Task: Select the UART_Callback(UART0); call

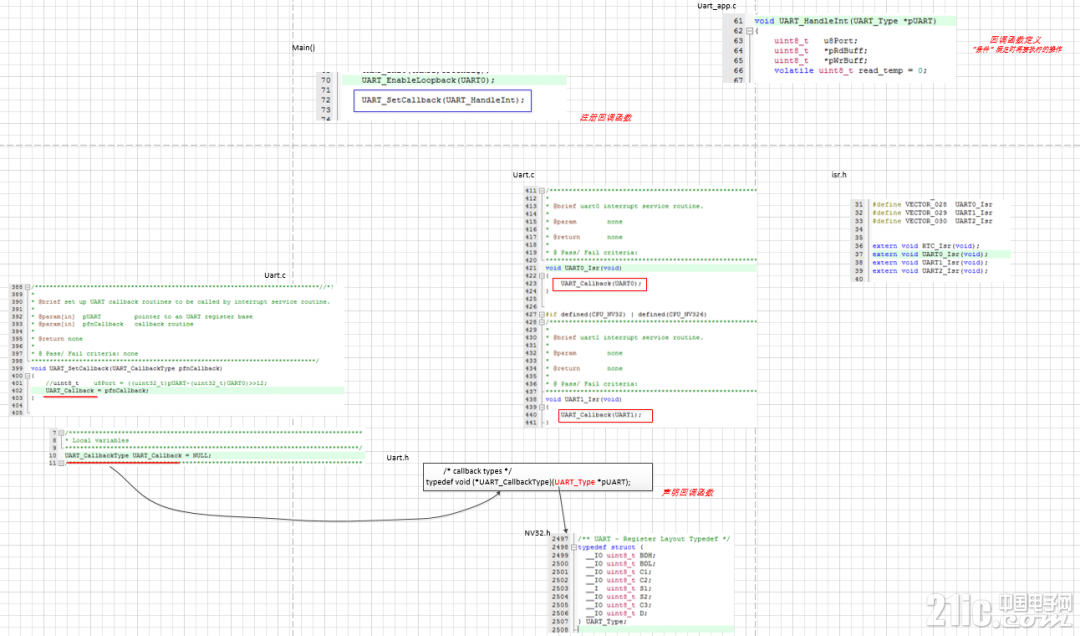Action: [x=601, y=283]
